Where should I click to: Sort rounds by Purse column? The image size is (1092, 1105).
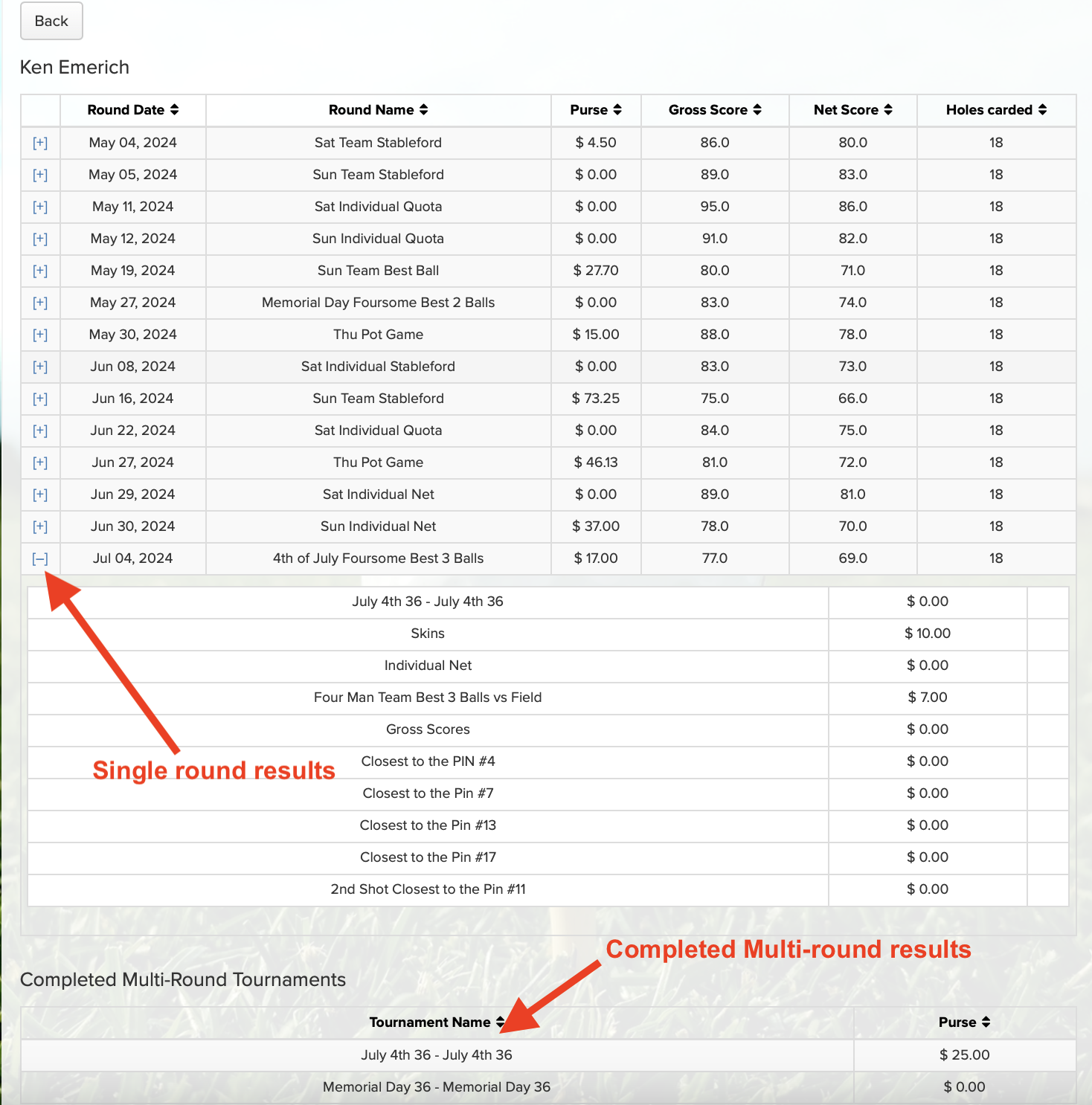tap(596, 110)
